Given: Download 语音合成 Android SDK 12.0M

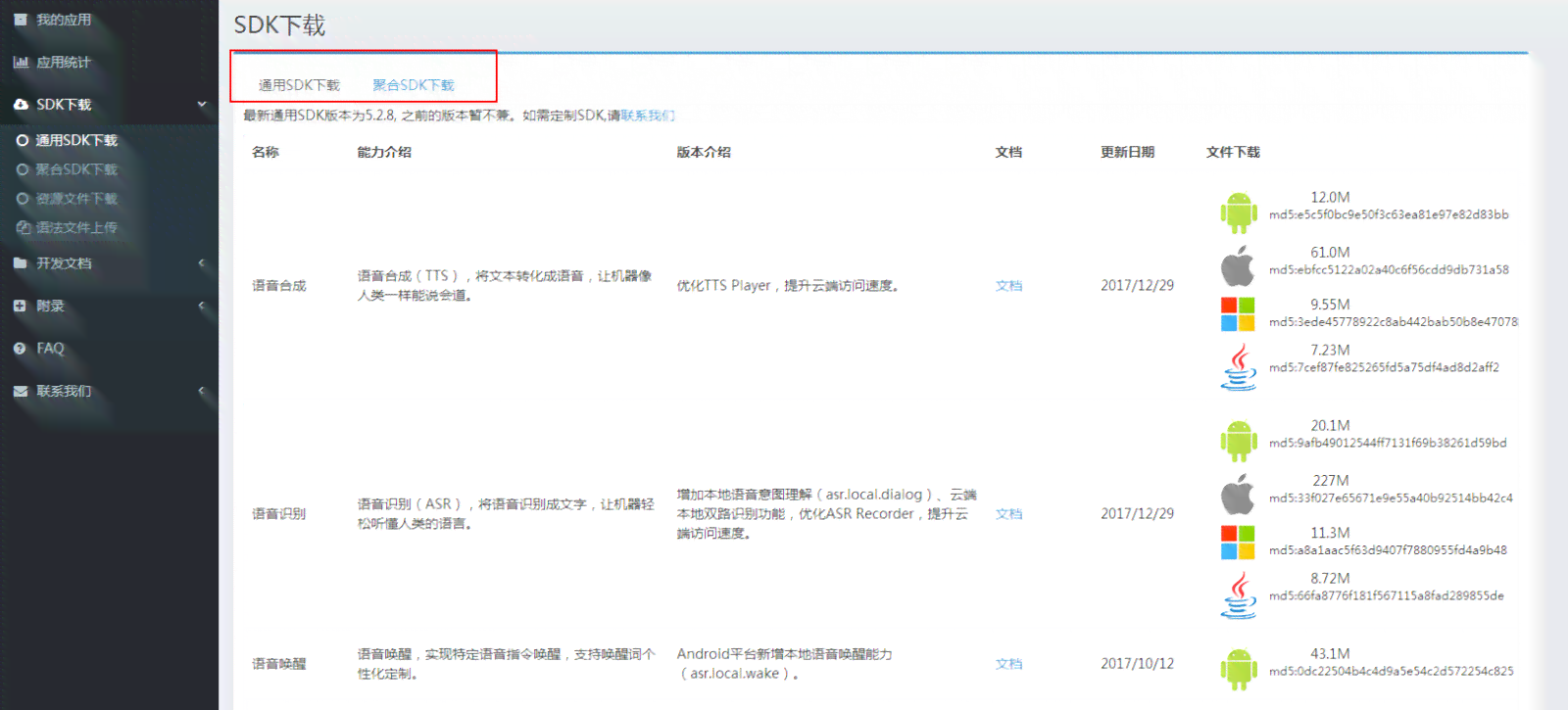Looking at the screenshot, I should [x=1239, y=213].
